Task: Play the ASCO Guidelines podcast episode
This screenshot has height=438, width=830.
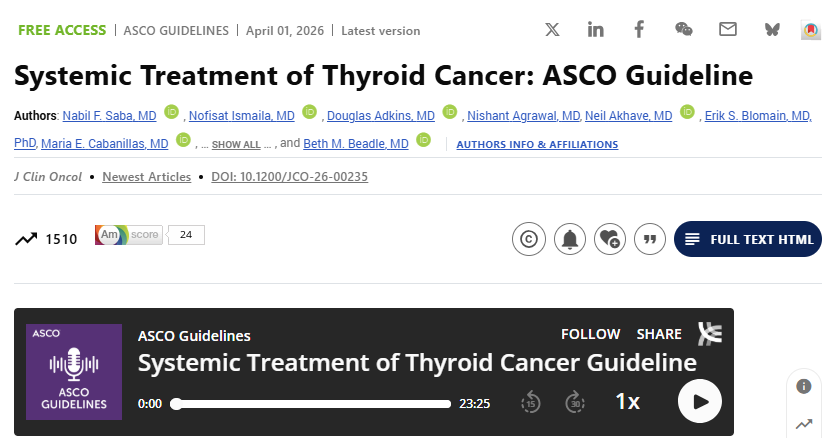Action: 700,402
